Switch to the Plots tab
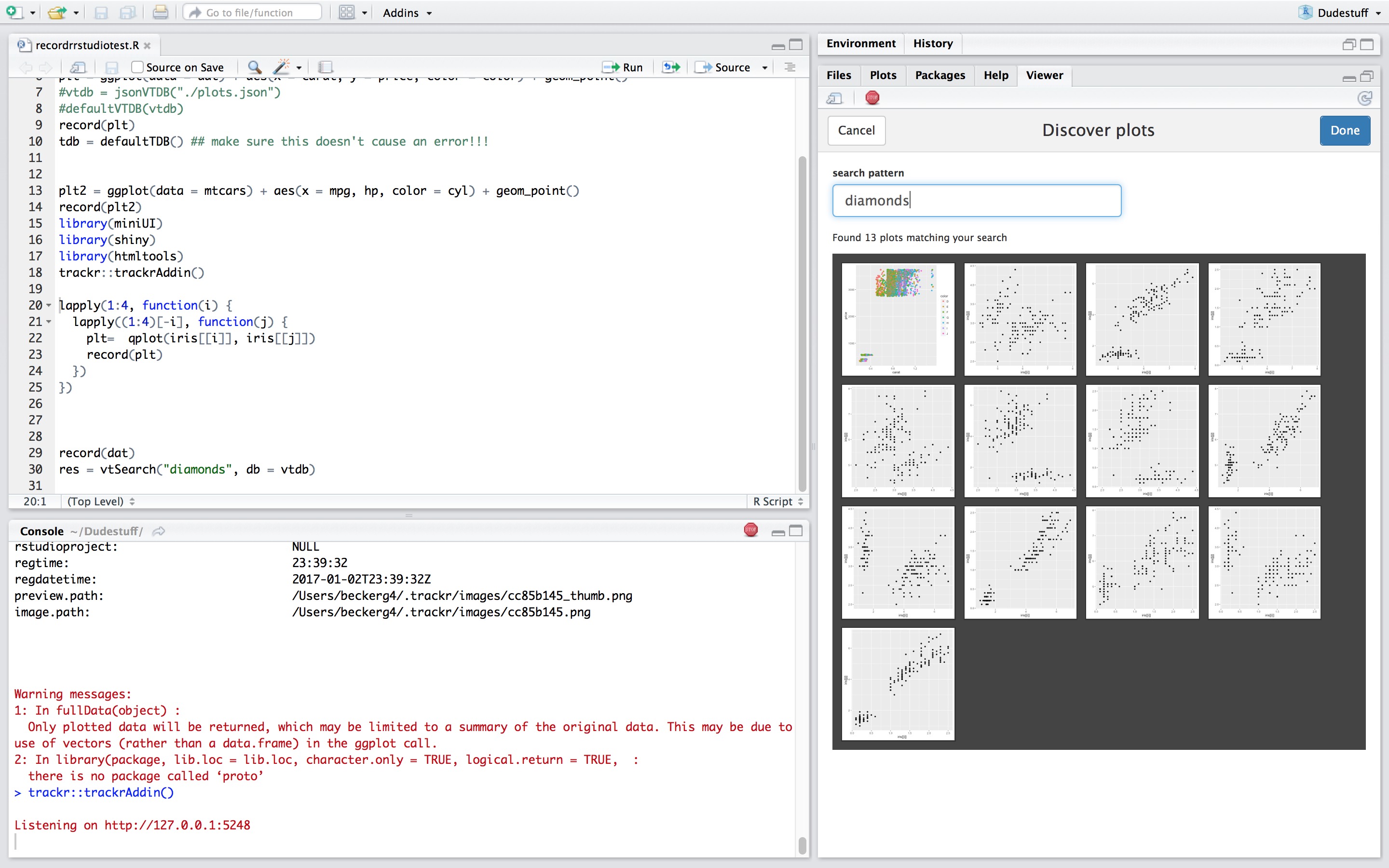Image resolution: width=1389 pixels, height=868 pixels. pyautogui.click(x=882, y=75)
